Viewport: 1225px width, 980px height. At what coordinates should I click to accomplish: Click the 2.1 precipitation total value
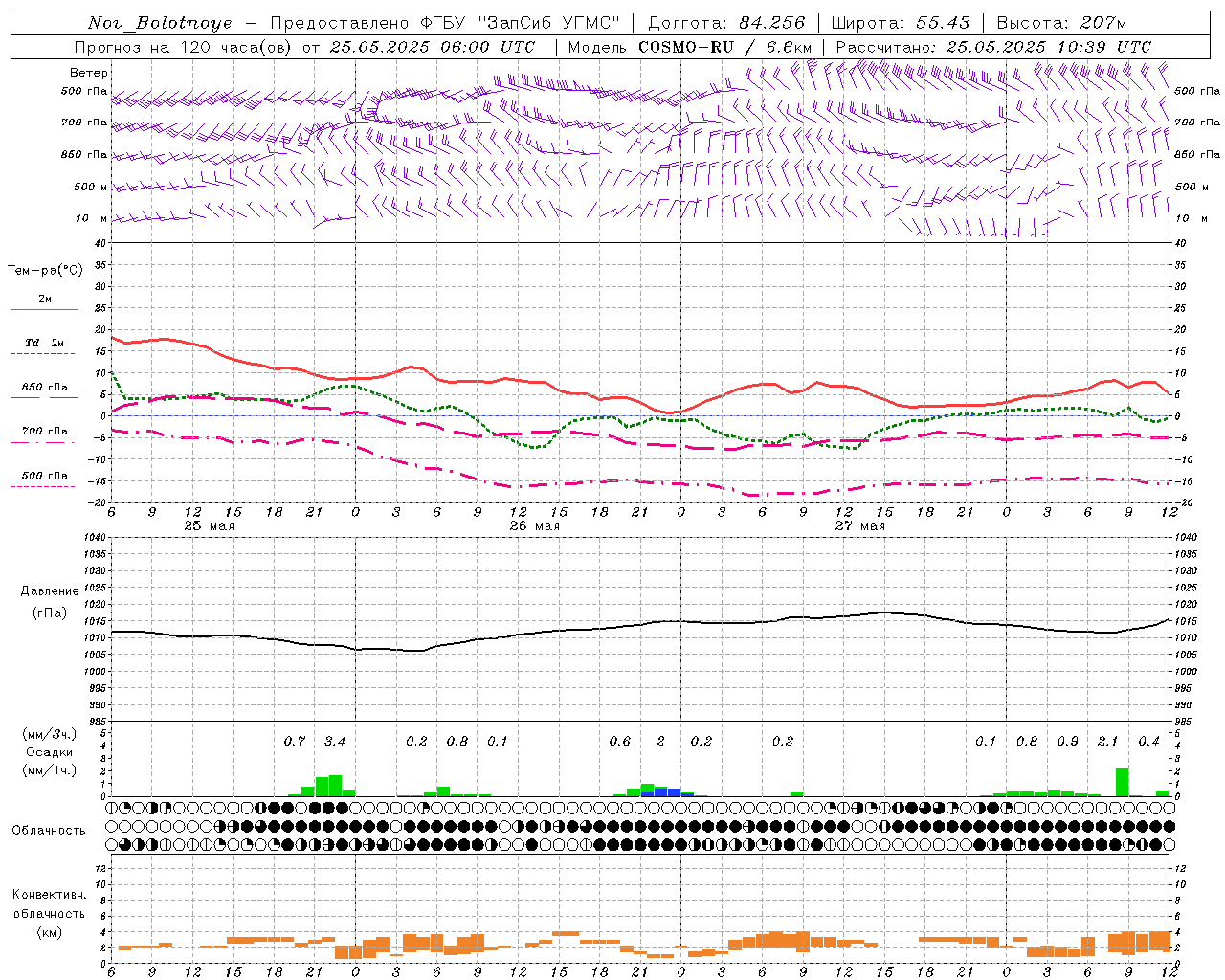1107,741
